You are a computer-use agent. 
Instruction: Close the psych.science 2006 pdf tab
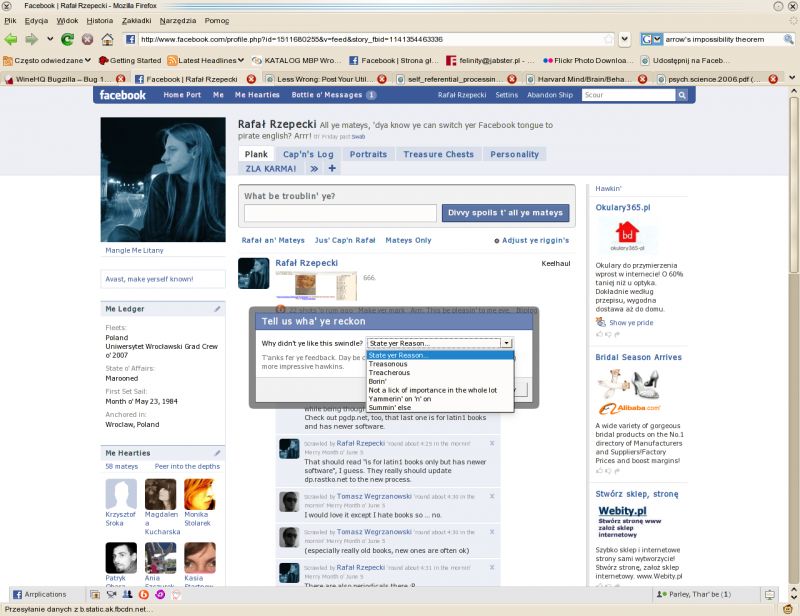773,79
